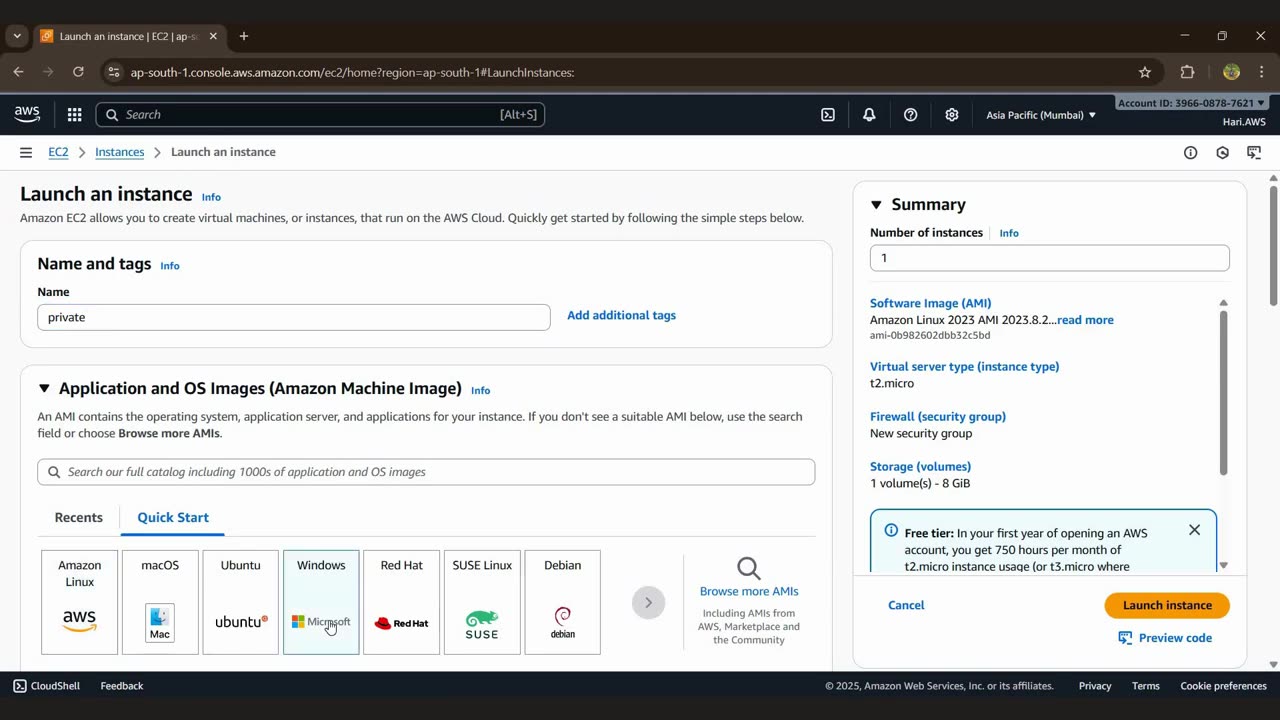
Task: Focus the AMI catalog search box
Action: [x=426, y=472]
